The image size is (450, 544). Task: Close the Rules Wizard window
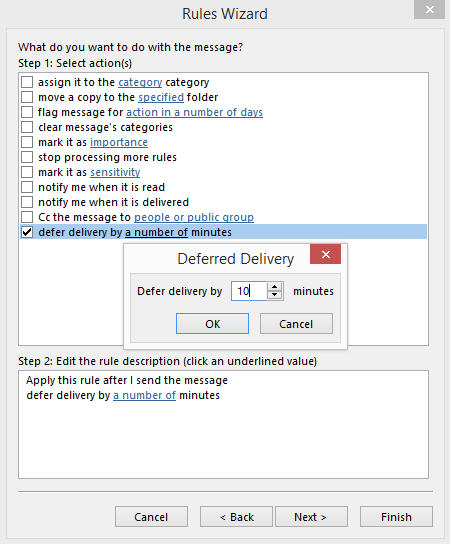tap(430, 10)
